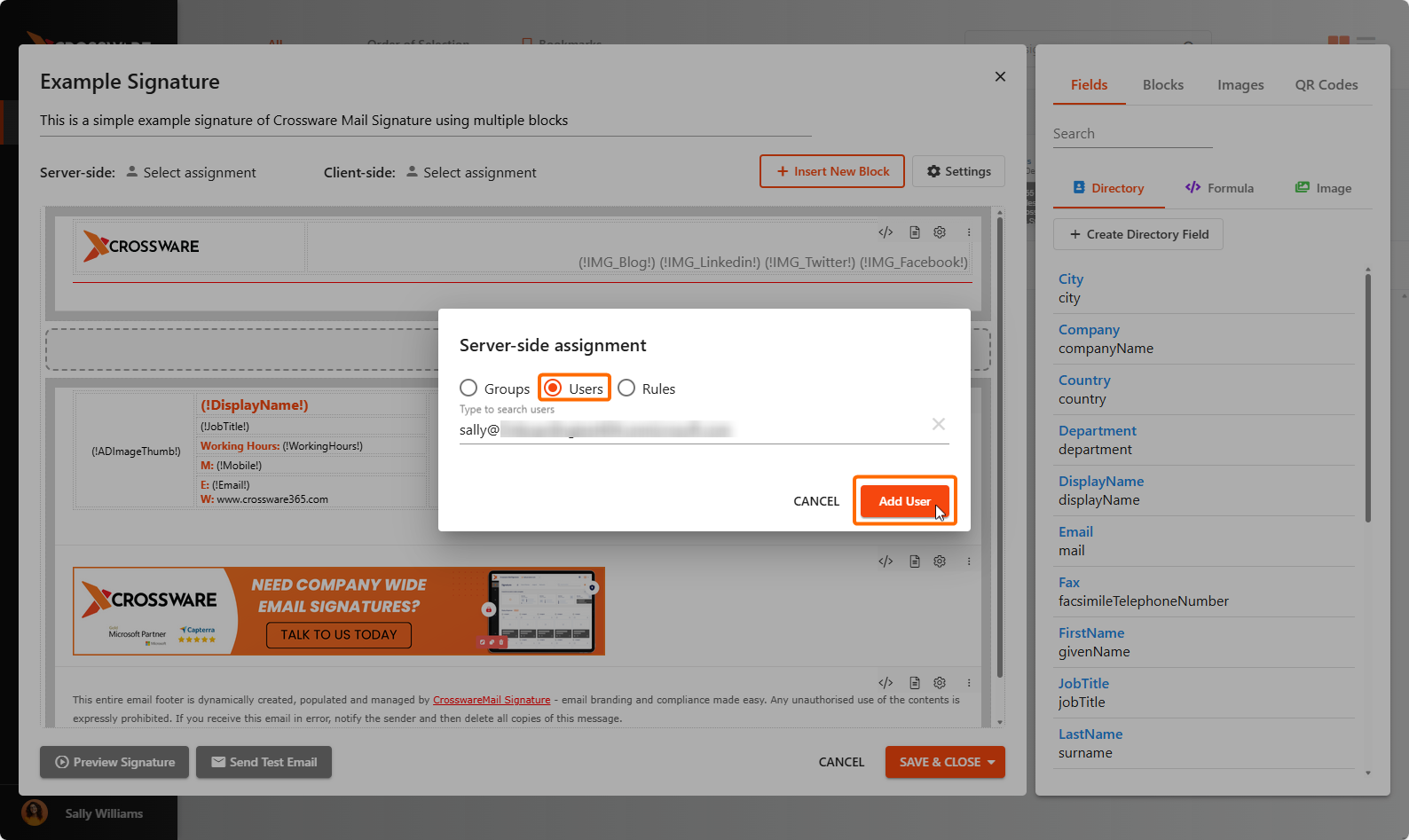Clear the user search field with X icon
Screen dimensions: 1409x840
[x=938, y=424]
